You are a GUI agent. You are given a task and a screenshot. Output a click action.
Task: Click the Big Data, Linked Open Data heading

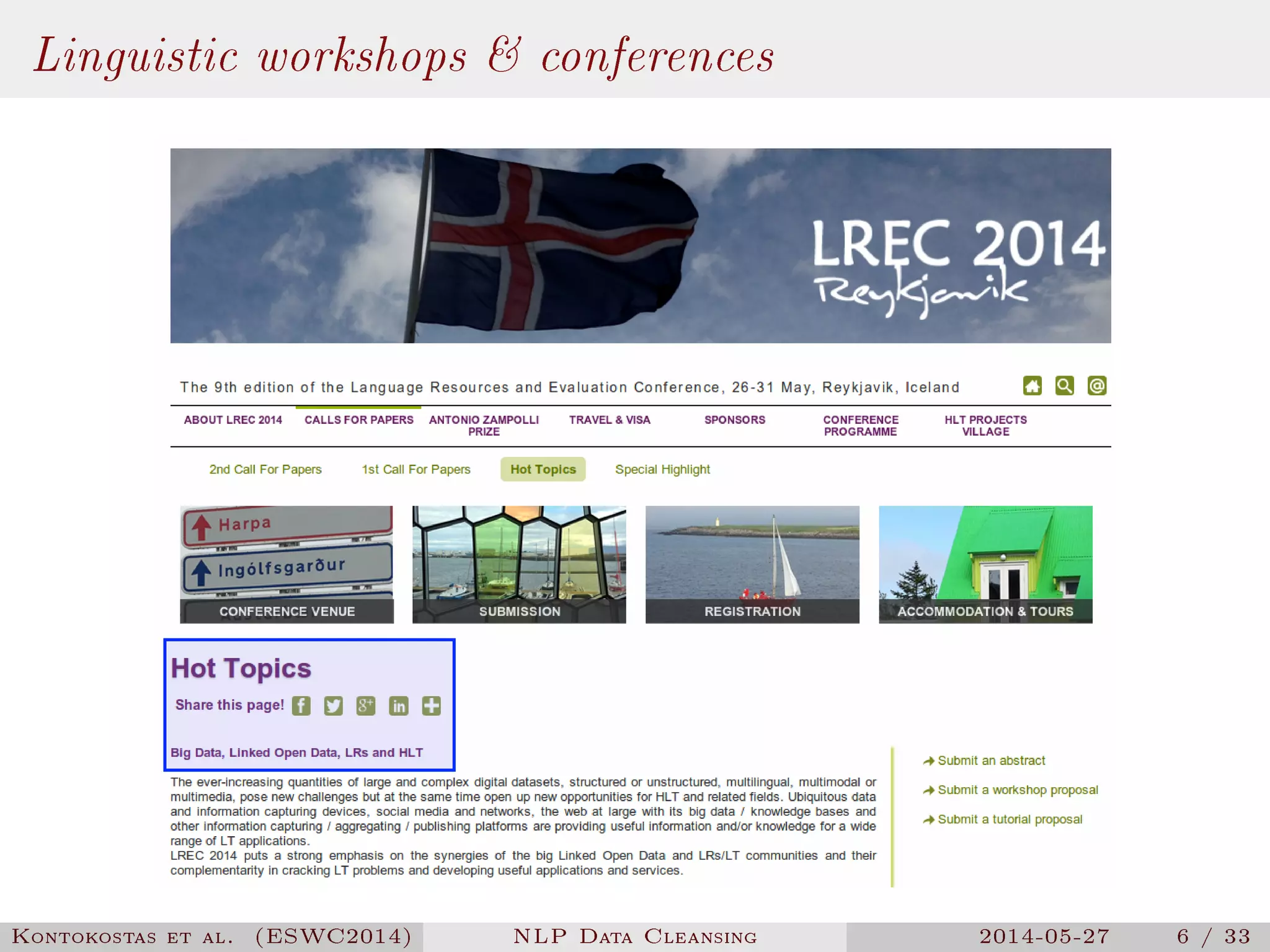(x=297, y=753)
